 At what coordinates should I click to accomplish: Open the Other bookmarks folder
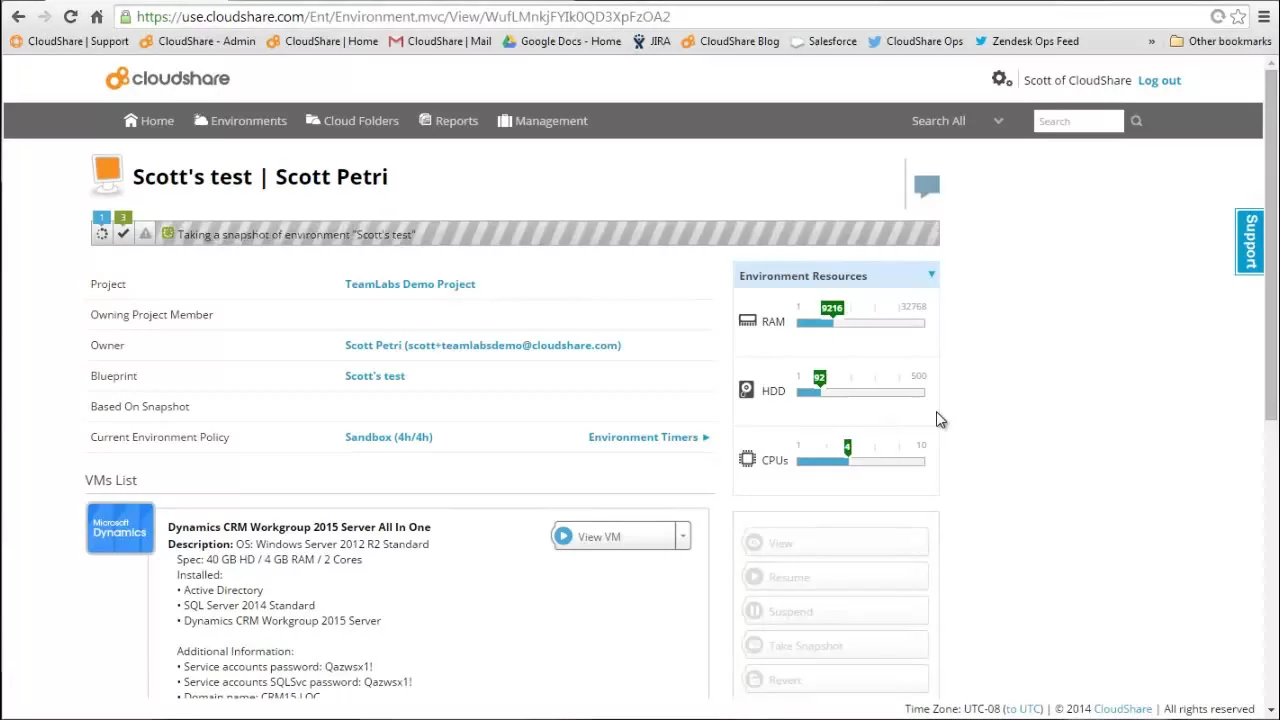click(x=1220, y=41)
